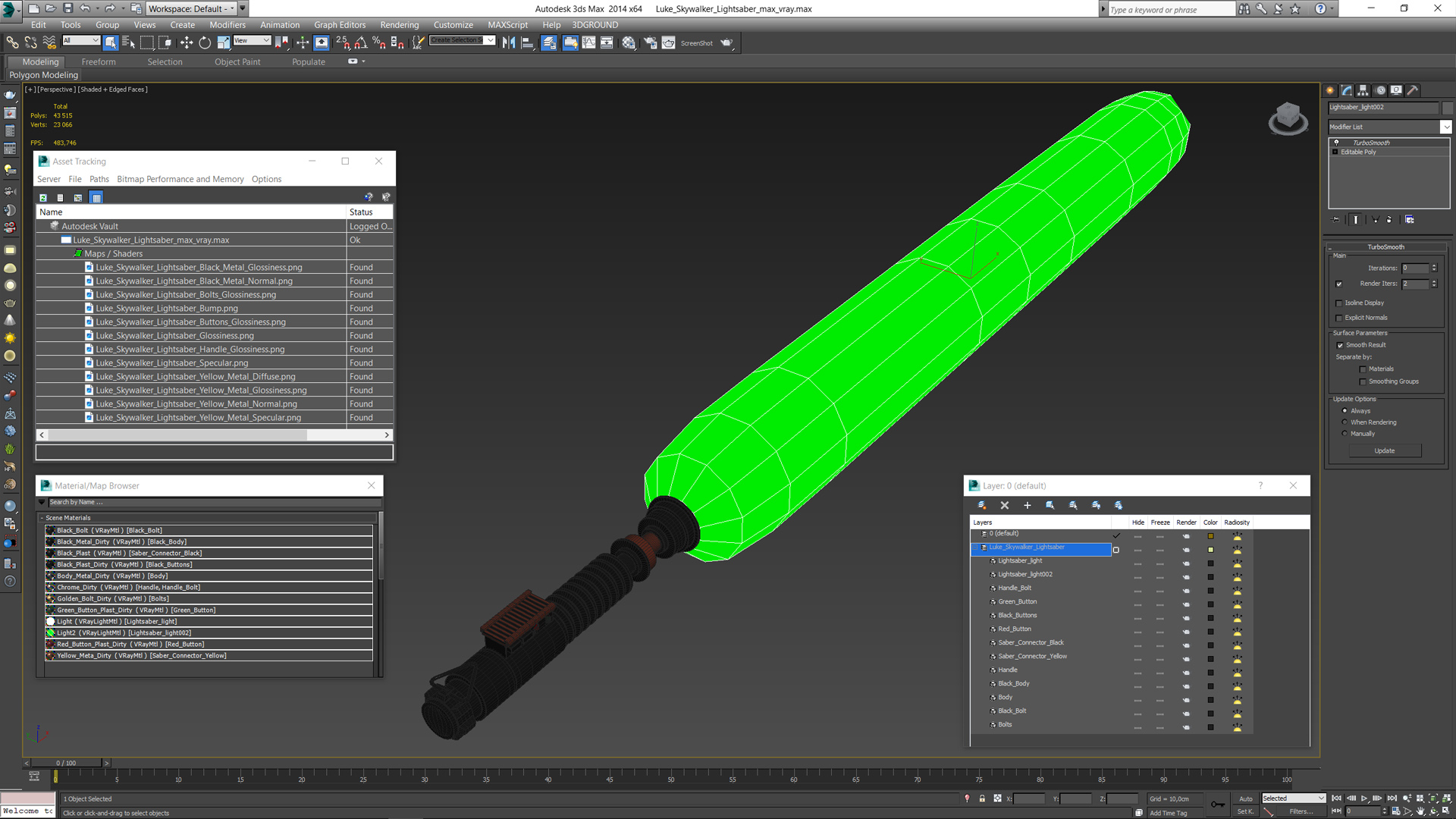
Task: Click Delete layer X icon in Layer dialog
Action: tap(1005, 505)
